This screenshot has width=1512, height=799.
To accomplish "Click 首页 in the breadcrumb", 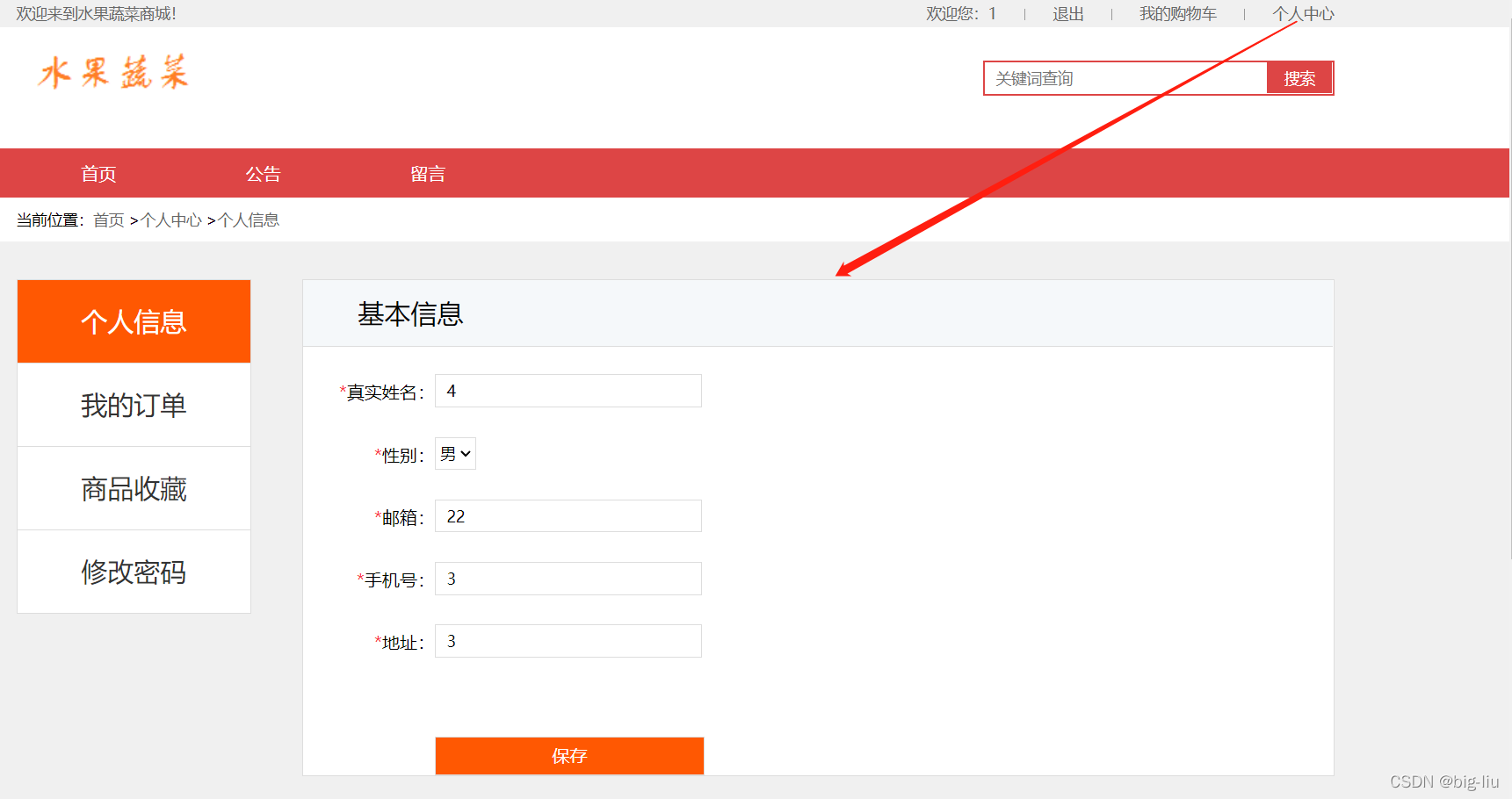I will coord(109,220).
